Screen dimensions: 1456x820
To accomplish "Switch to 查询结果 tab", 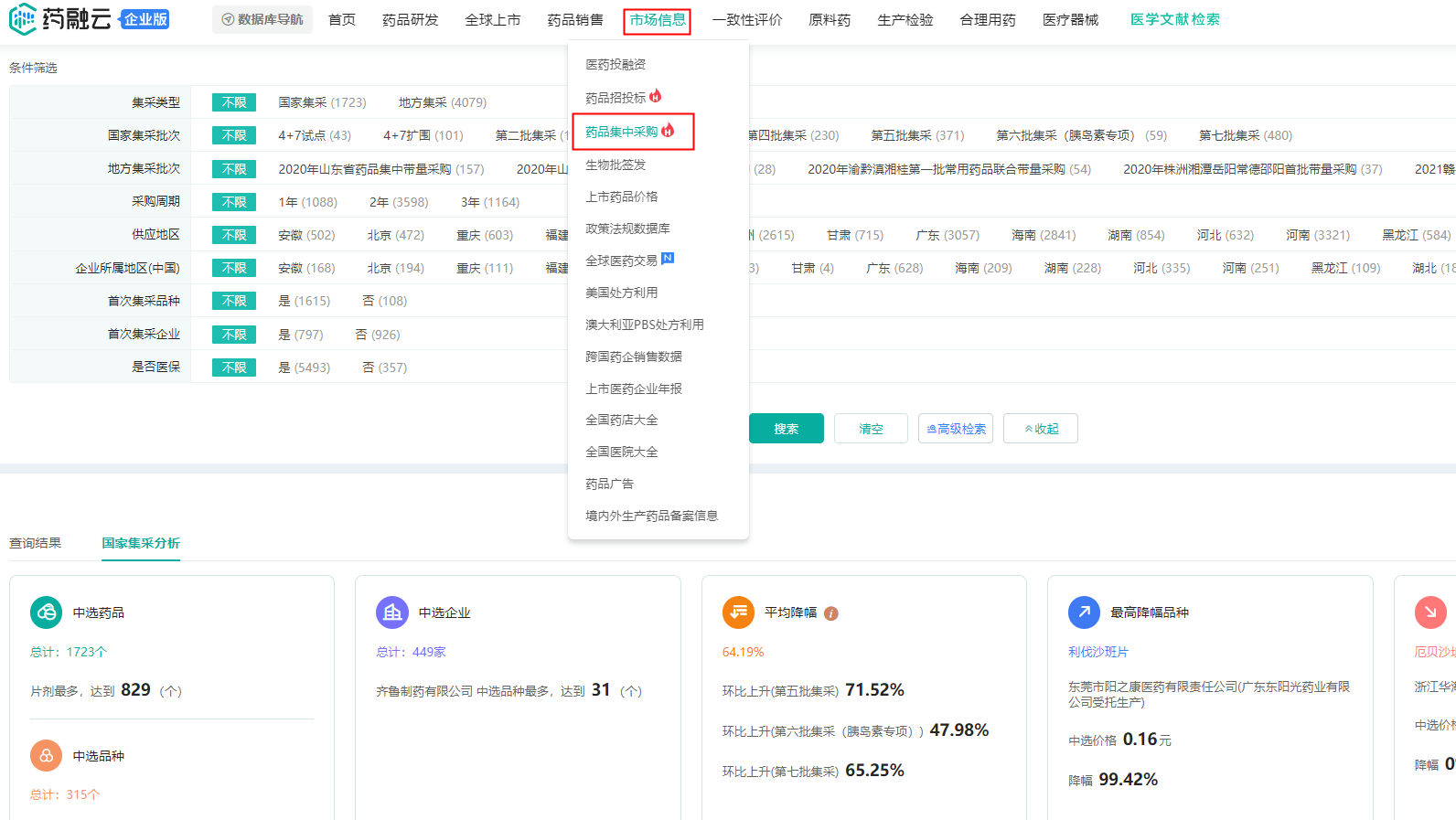I will pyautogui.click(x=36, y=543).
